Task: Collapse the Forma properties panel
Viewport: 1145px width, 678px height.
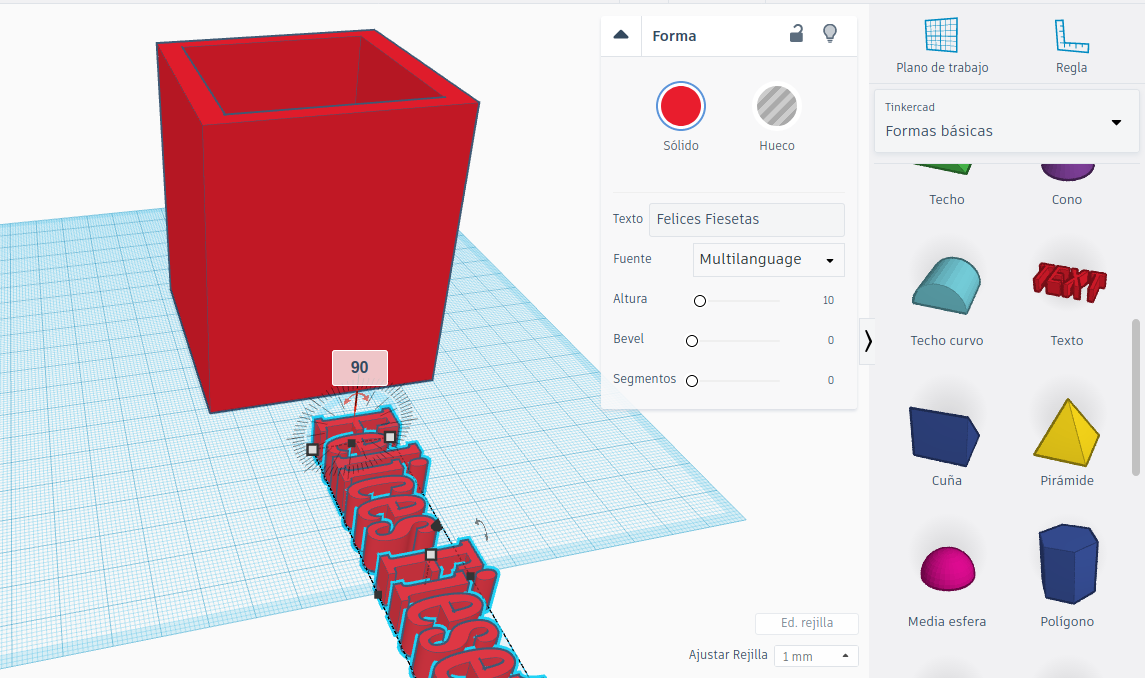Action: point(621,34)
